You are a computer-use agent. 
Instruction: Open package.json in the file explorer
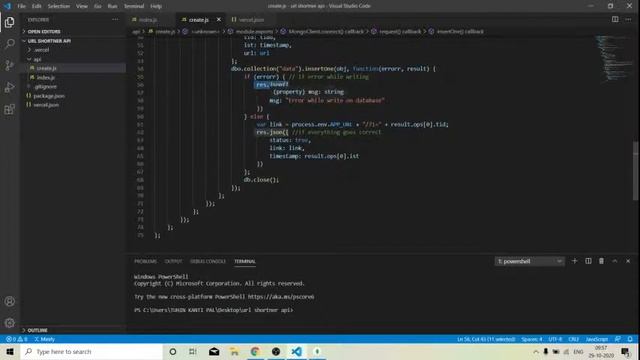point(49,96)
